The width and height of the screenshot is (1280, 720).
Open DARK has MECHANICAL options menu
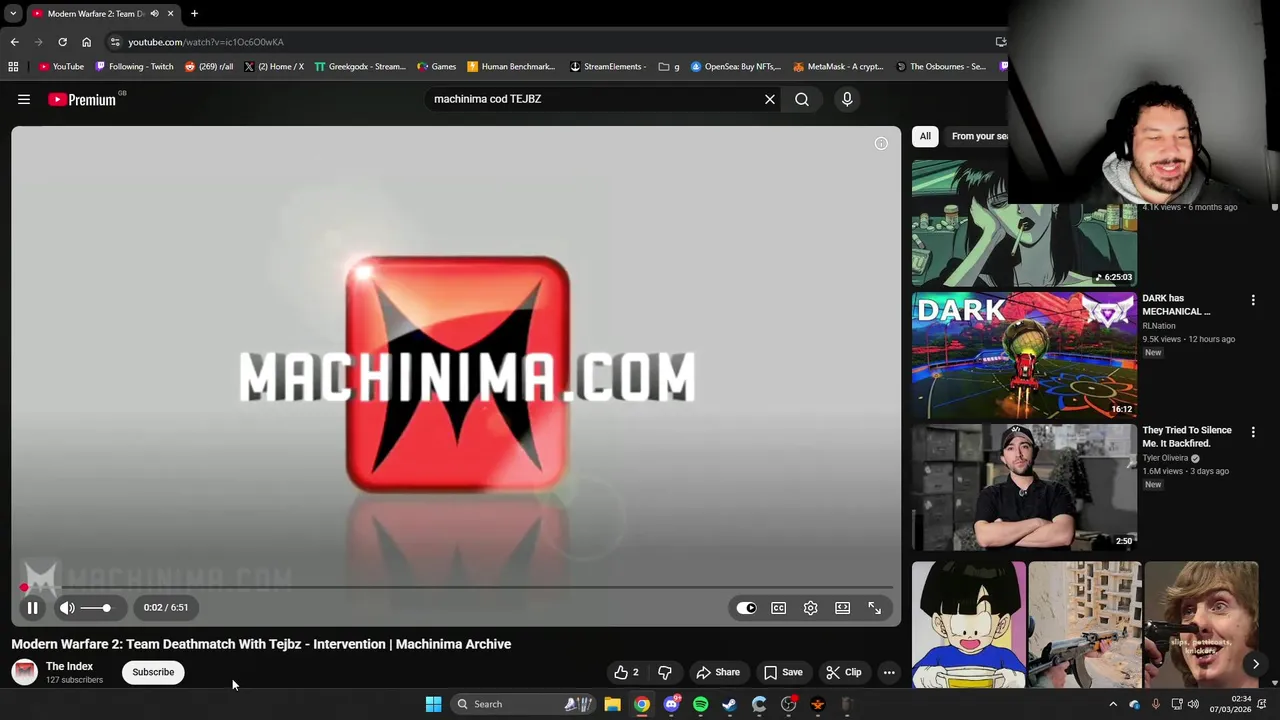pos(1253,300)
